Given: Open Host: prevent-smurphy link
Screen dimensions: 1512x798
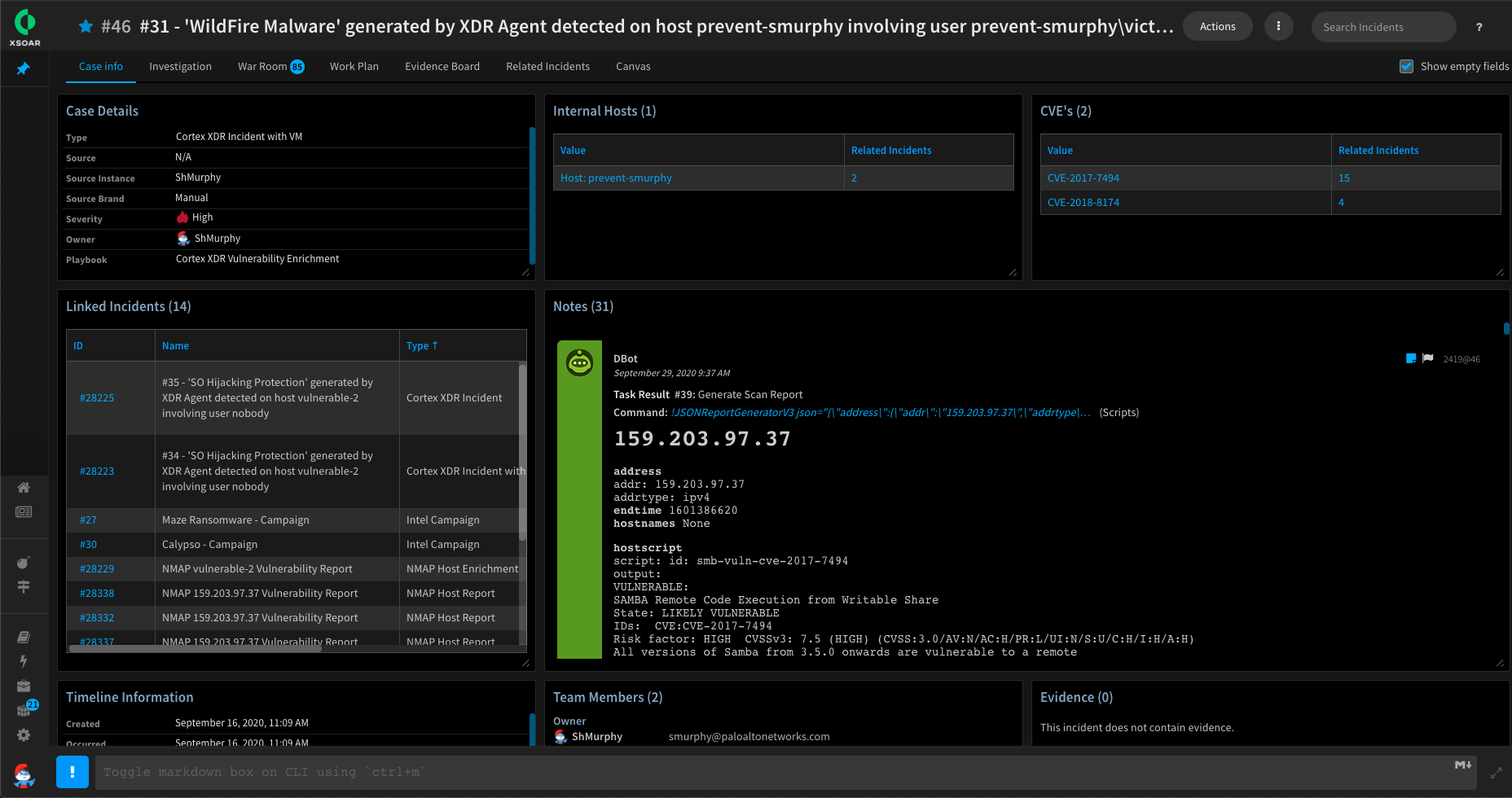Looking at the screenshot, I should [x=616, y=178].
